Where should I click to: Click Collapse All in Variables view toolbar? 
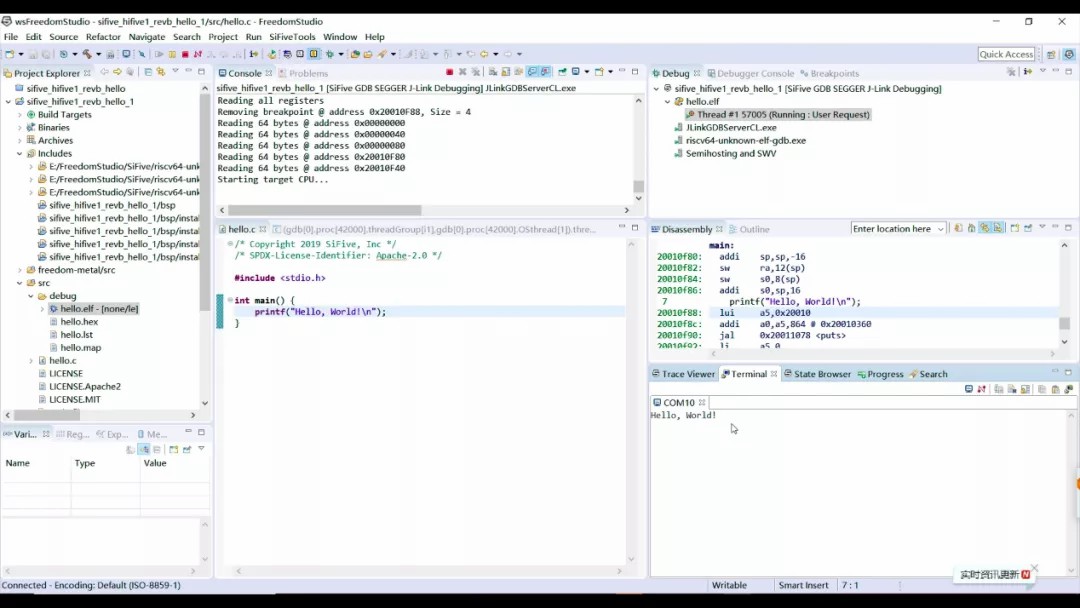156,449
